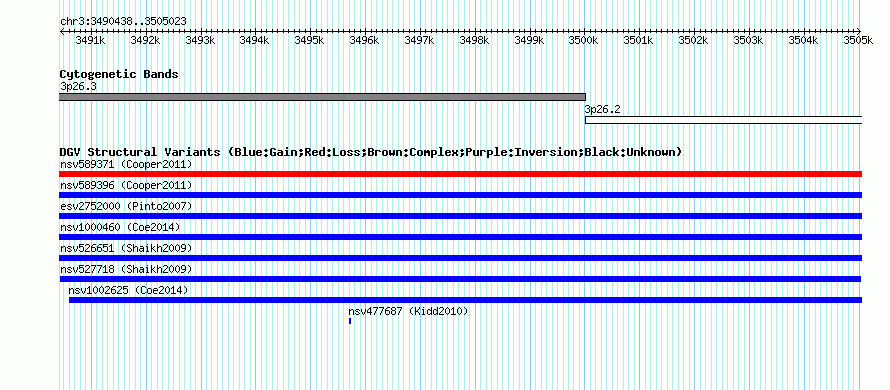The width and height of the screenshot is (890, 390).
Task: Open variant label nsv1000460 (Coe2014)
Action: [x=120, y=228]
